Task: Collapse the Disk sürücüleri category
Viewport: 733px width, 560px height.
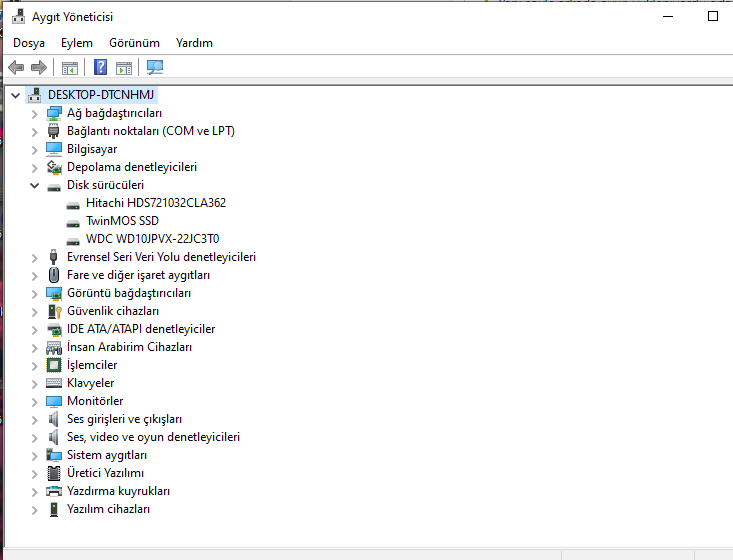Action: 35,186
